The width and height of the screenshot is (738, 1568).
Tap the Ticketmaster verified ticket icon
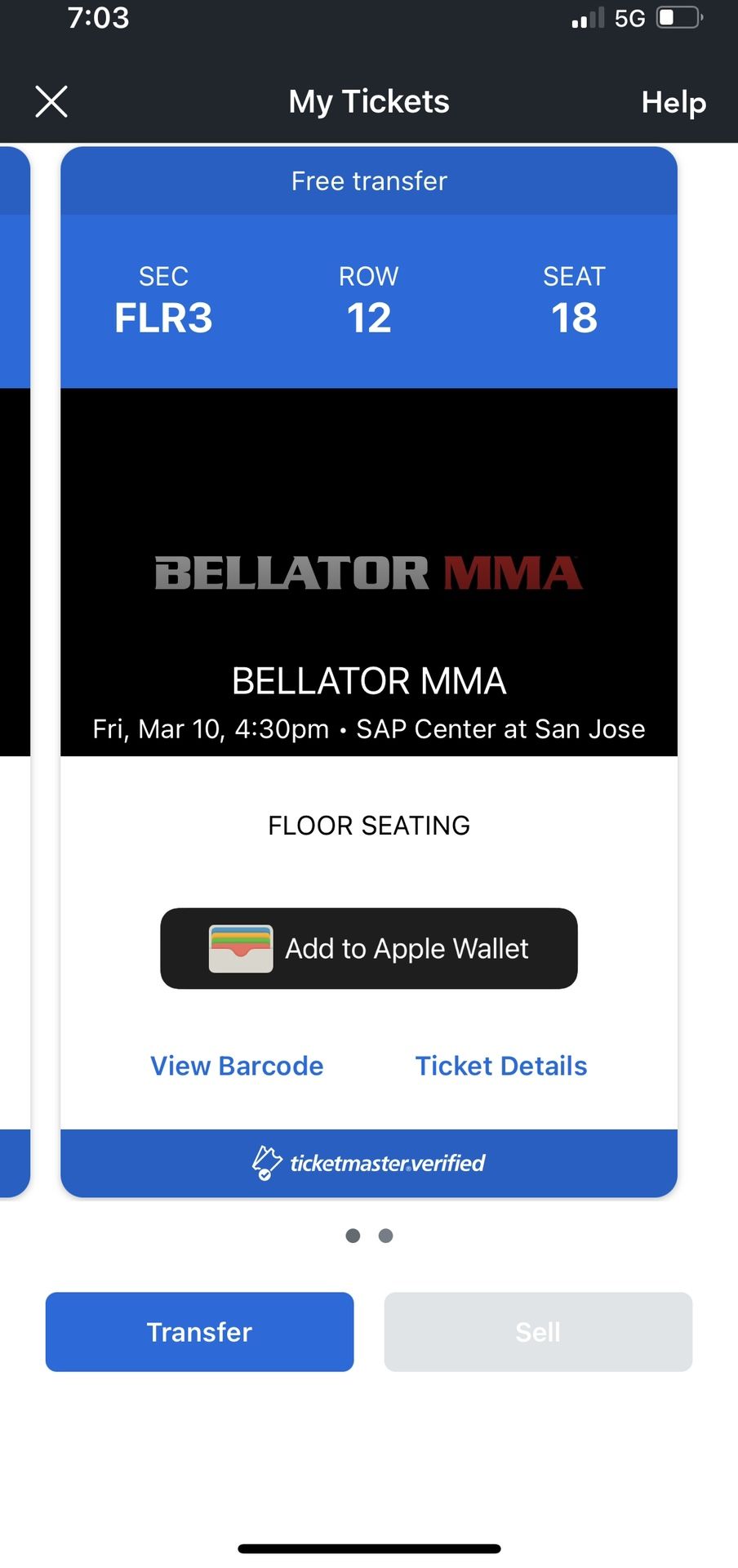(x=266, y=1163)
